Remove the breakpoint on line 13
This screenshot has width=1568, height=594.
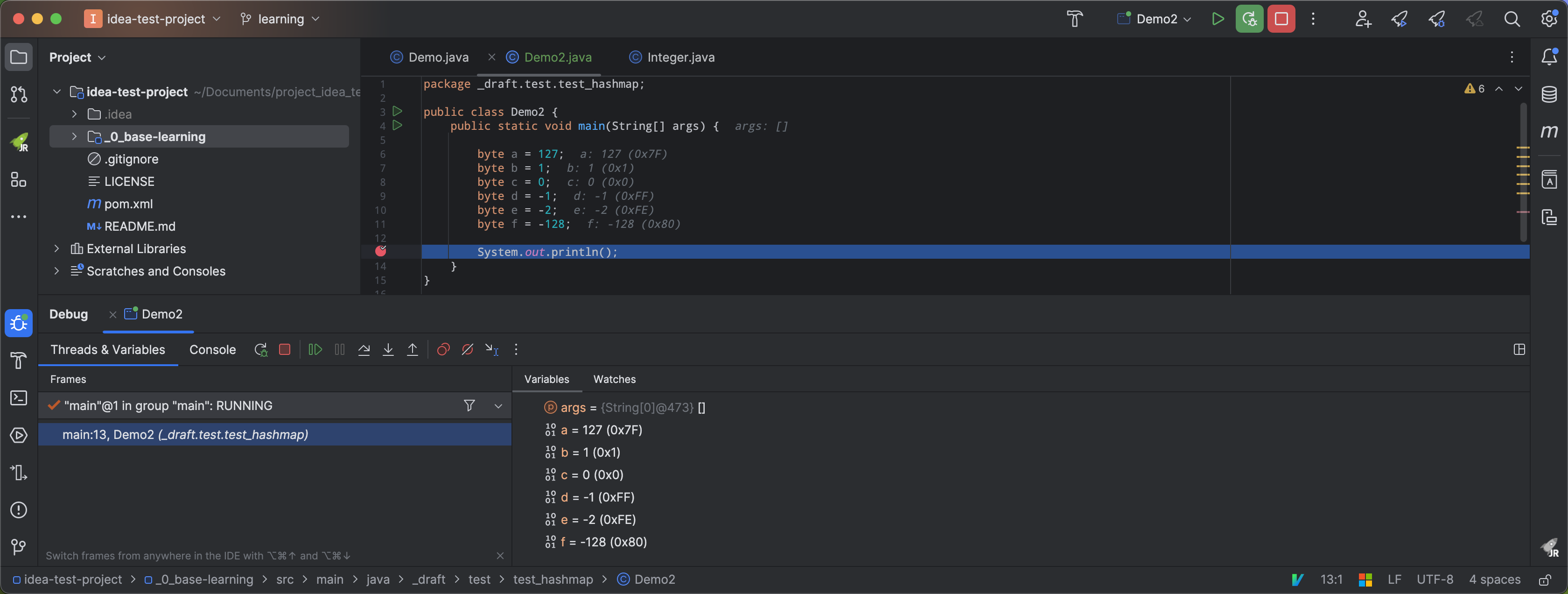[x=381, y=251]
